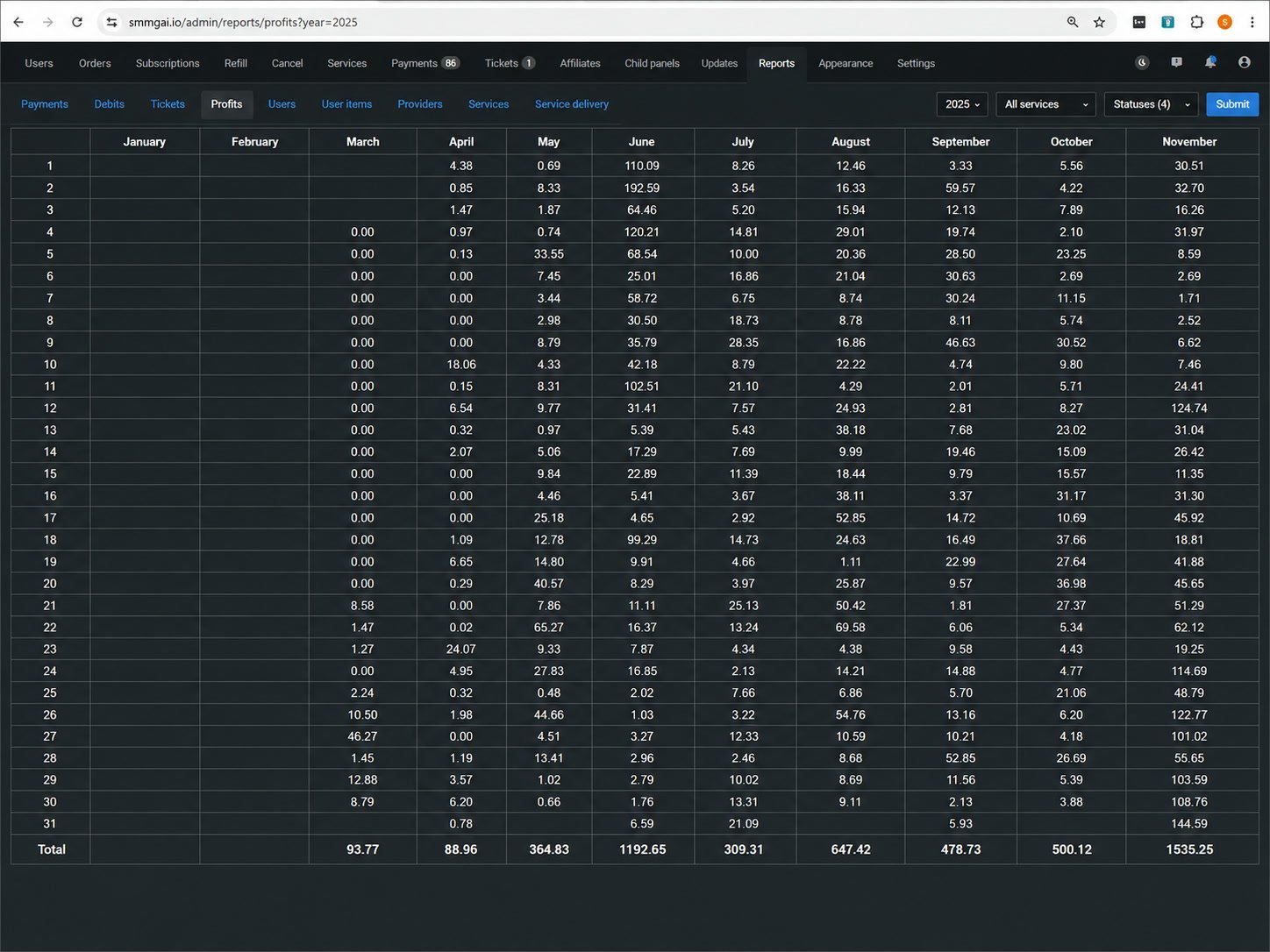Click the June total 1192.65
Image resolution: width=1270 pixels, height=952 pixels.
(x=643, y=849)
